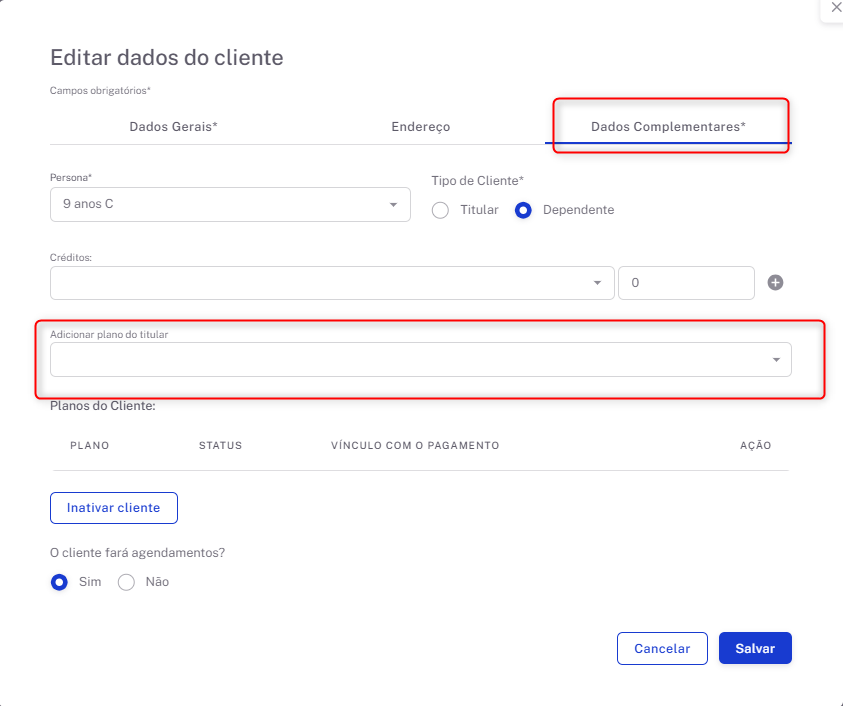Screen dimensions: 843x706
Task: Select Sim for client scheduling
Action: [59, 582]
